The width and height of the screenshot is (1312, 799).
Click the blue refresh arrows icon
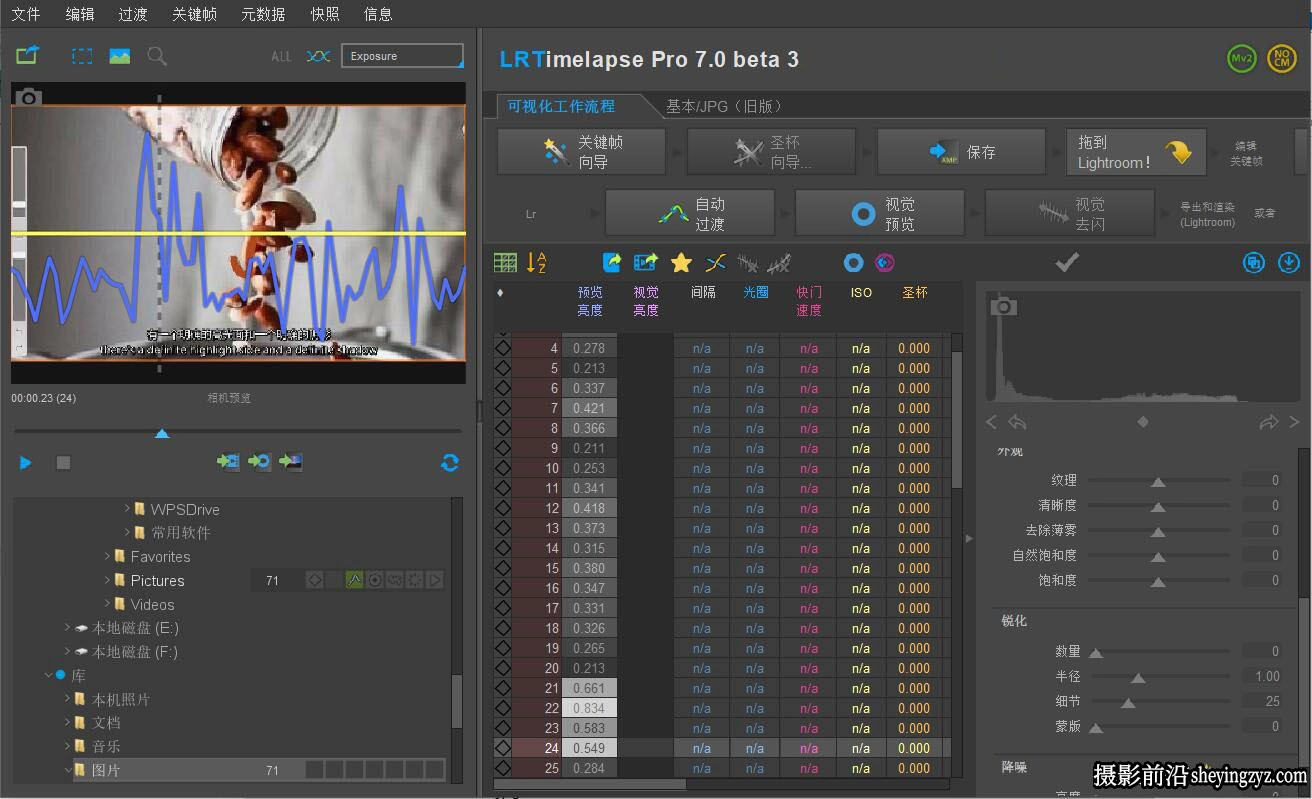(450, 463)
